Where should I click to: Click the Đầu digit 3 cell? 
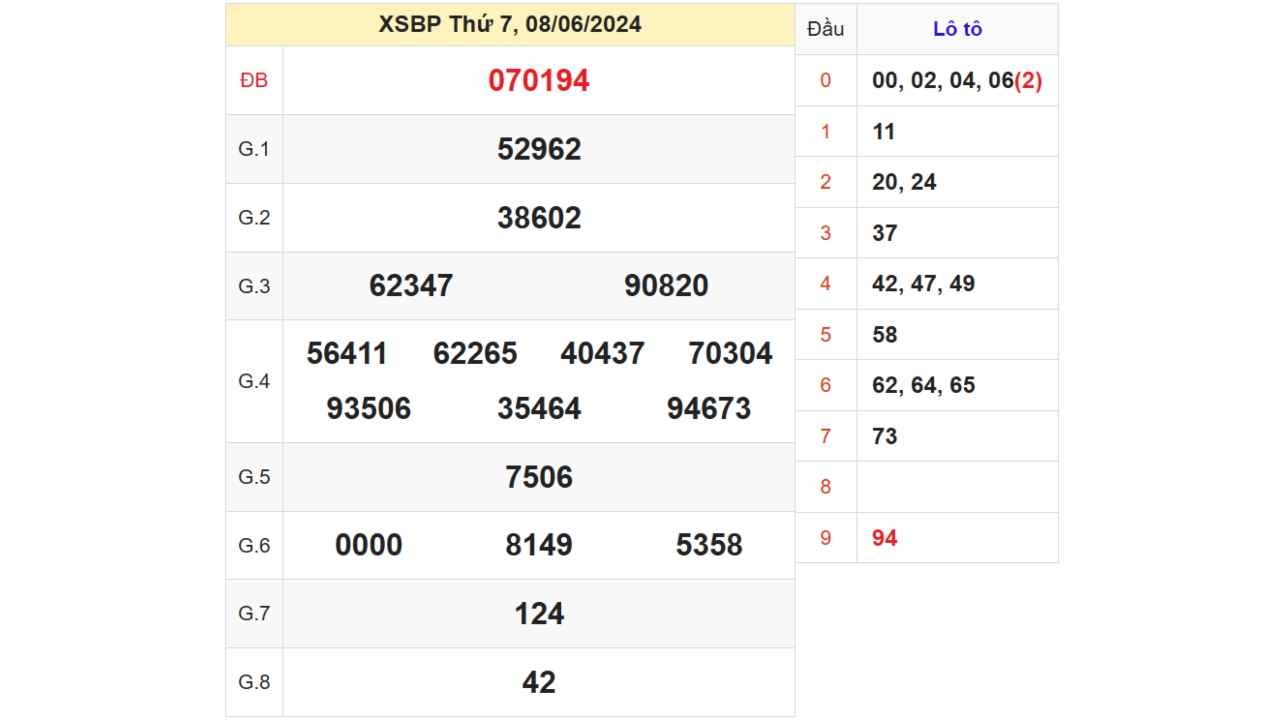[x=826, y=233]
